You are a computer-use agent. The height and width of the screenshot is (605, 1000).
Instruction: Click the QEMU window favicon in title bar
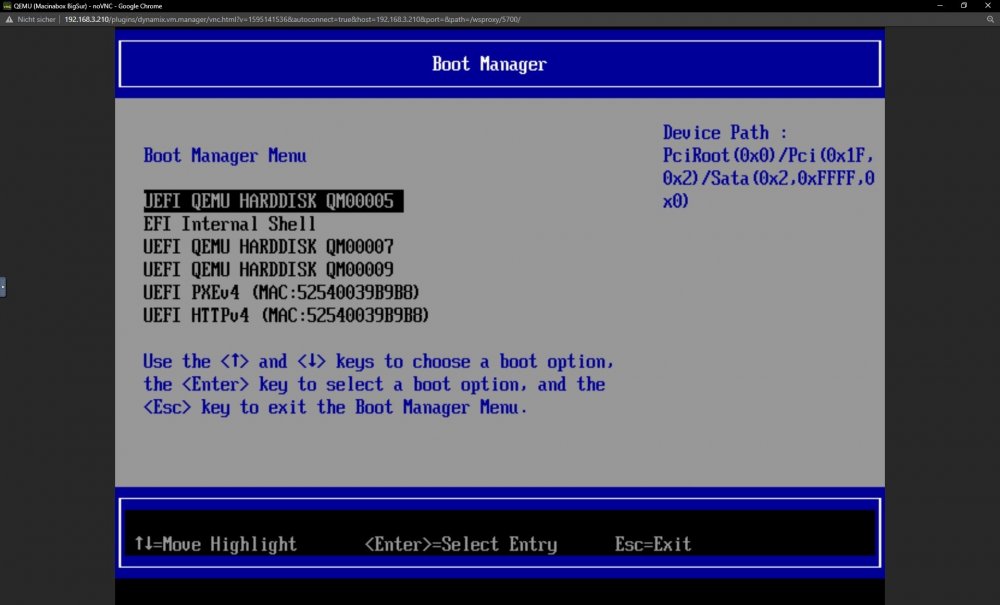coord(7,6)
